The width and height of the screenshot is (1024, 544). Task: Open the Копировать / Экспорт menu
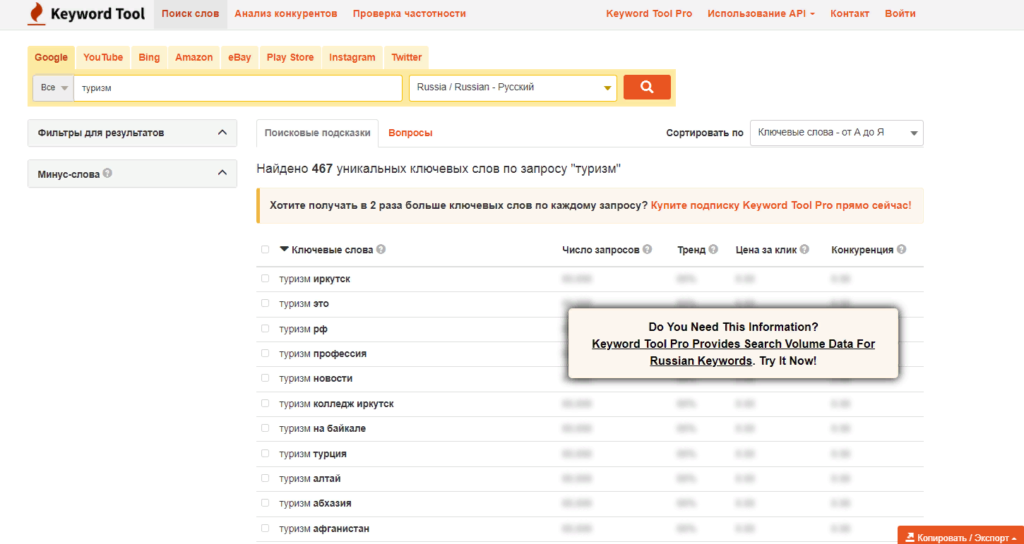pos(961,537)
